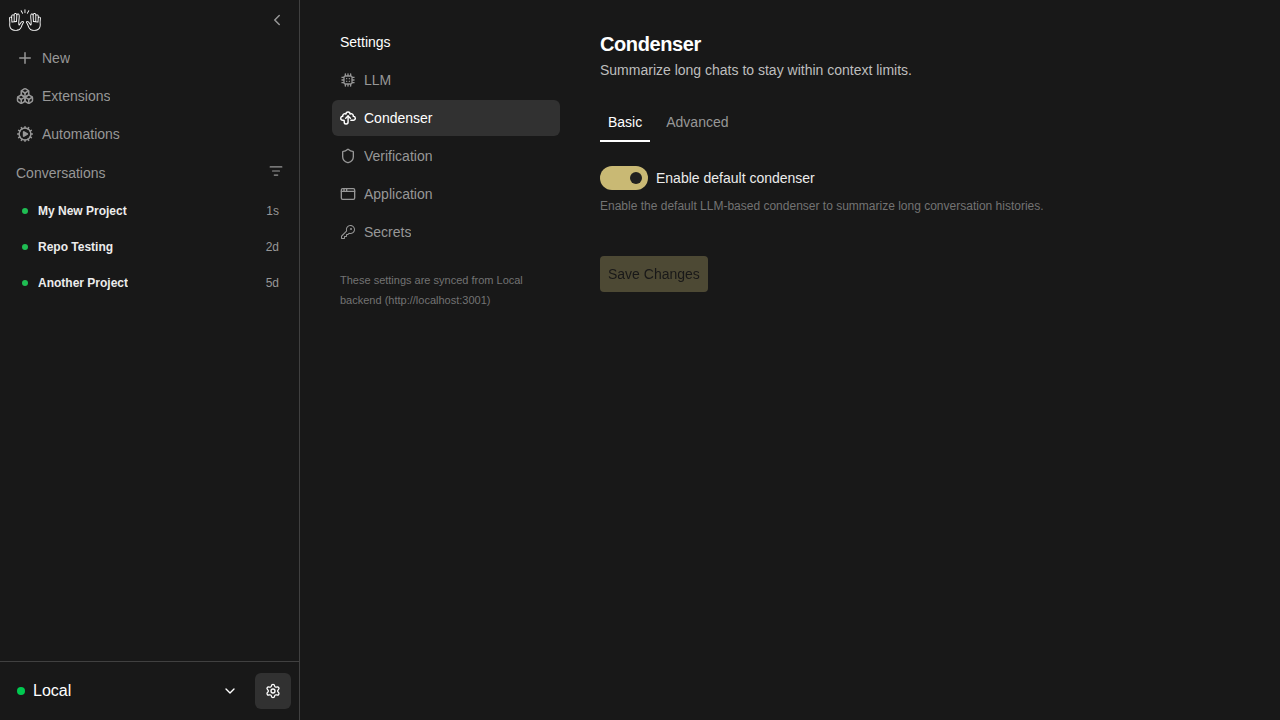1280x720 pixels.
Task: Click the green status dot of My New Project
Action: pos(25,211)
